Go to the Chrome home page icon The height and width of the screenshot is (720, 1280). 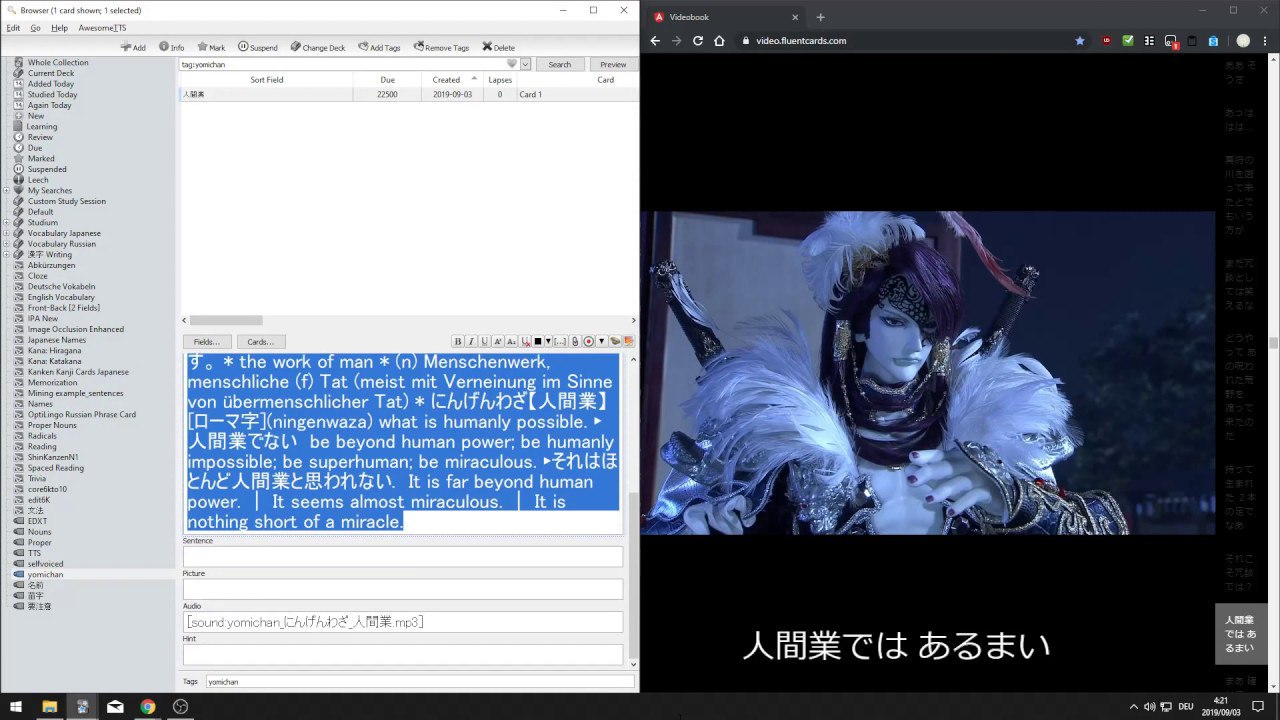click(x=719, y=41)
